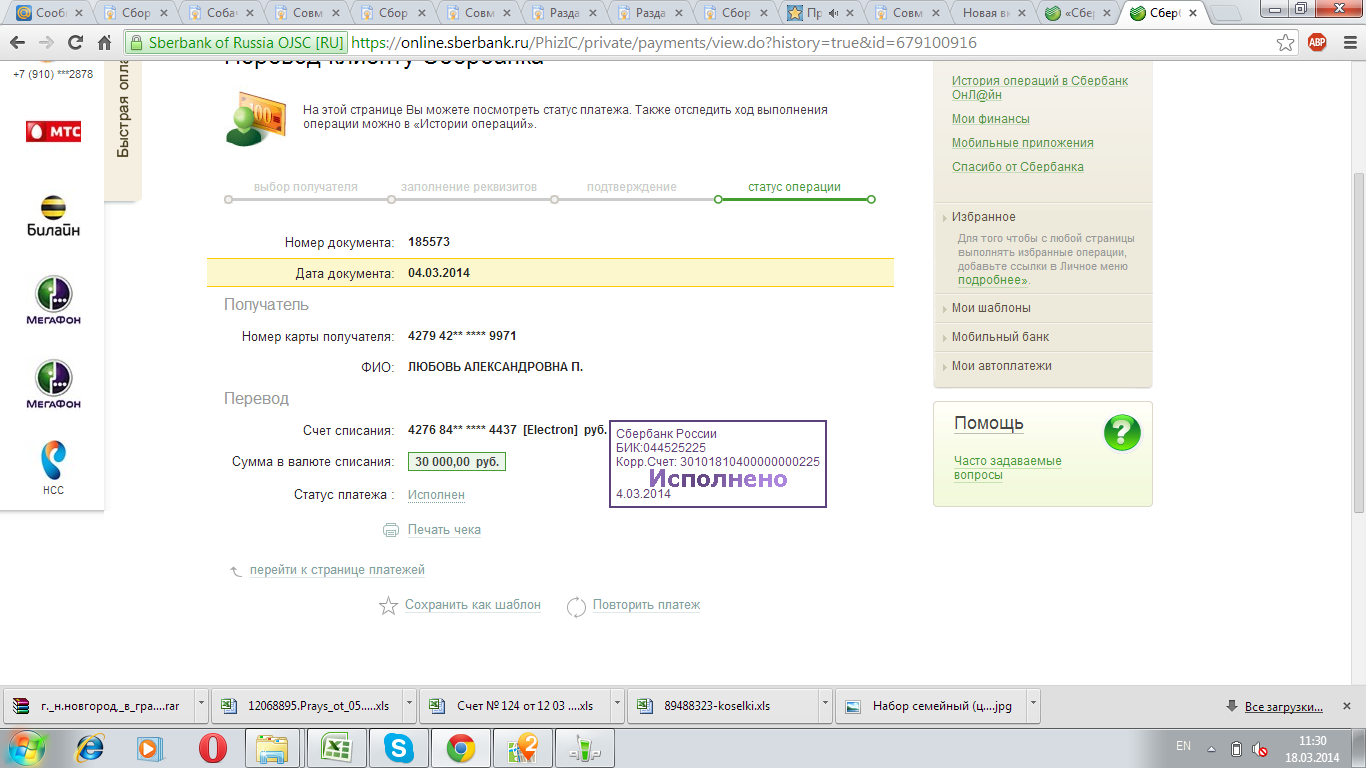Click the circular arrow icon beside Повторить платеж
This screenshot has width=1366, height=768.
click(x=576, y=606)
